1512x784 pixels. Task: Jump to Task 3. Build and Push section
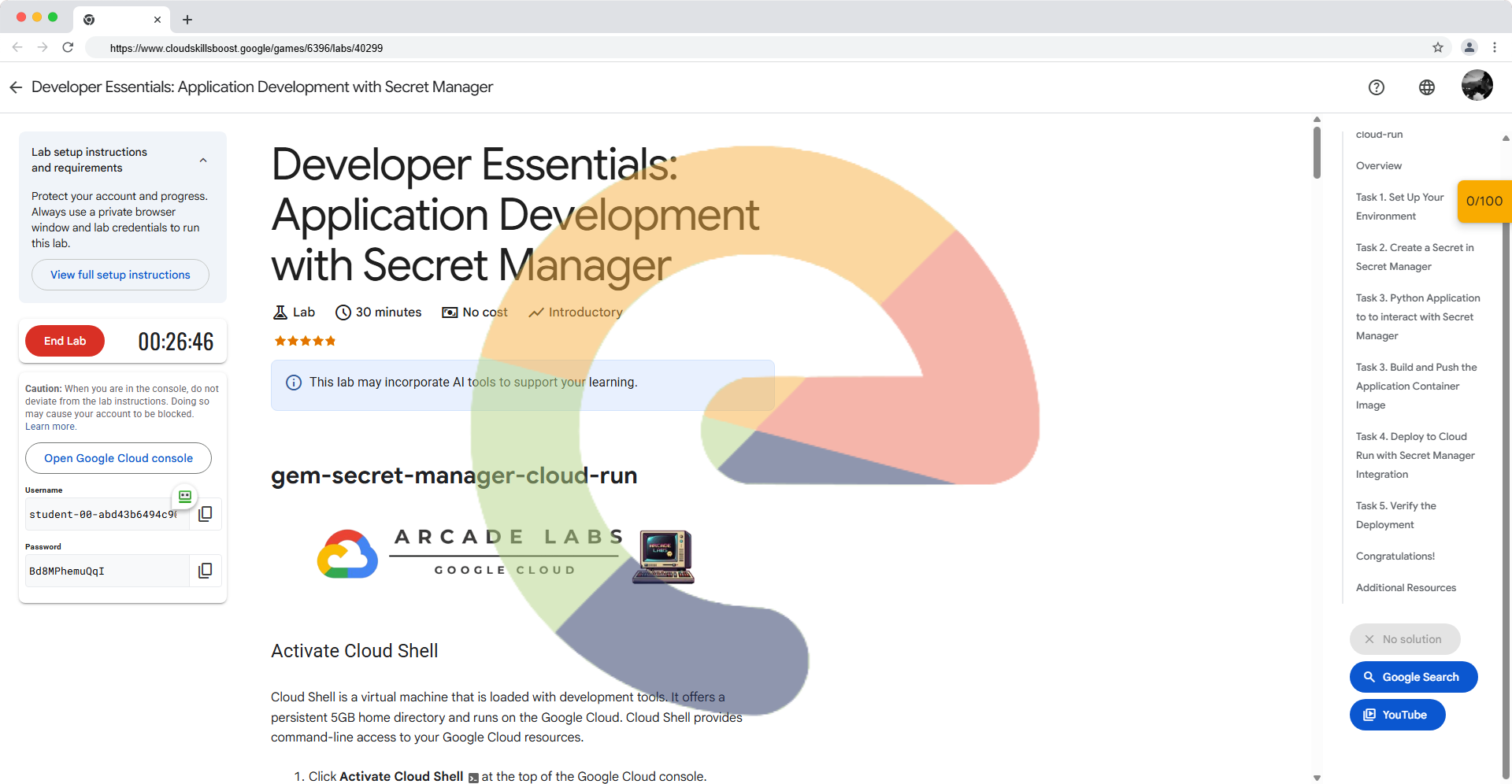tap(1416, 386)
